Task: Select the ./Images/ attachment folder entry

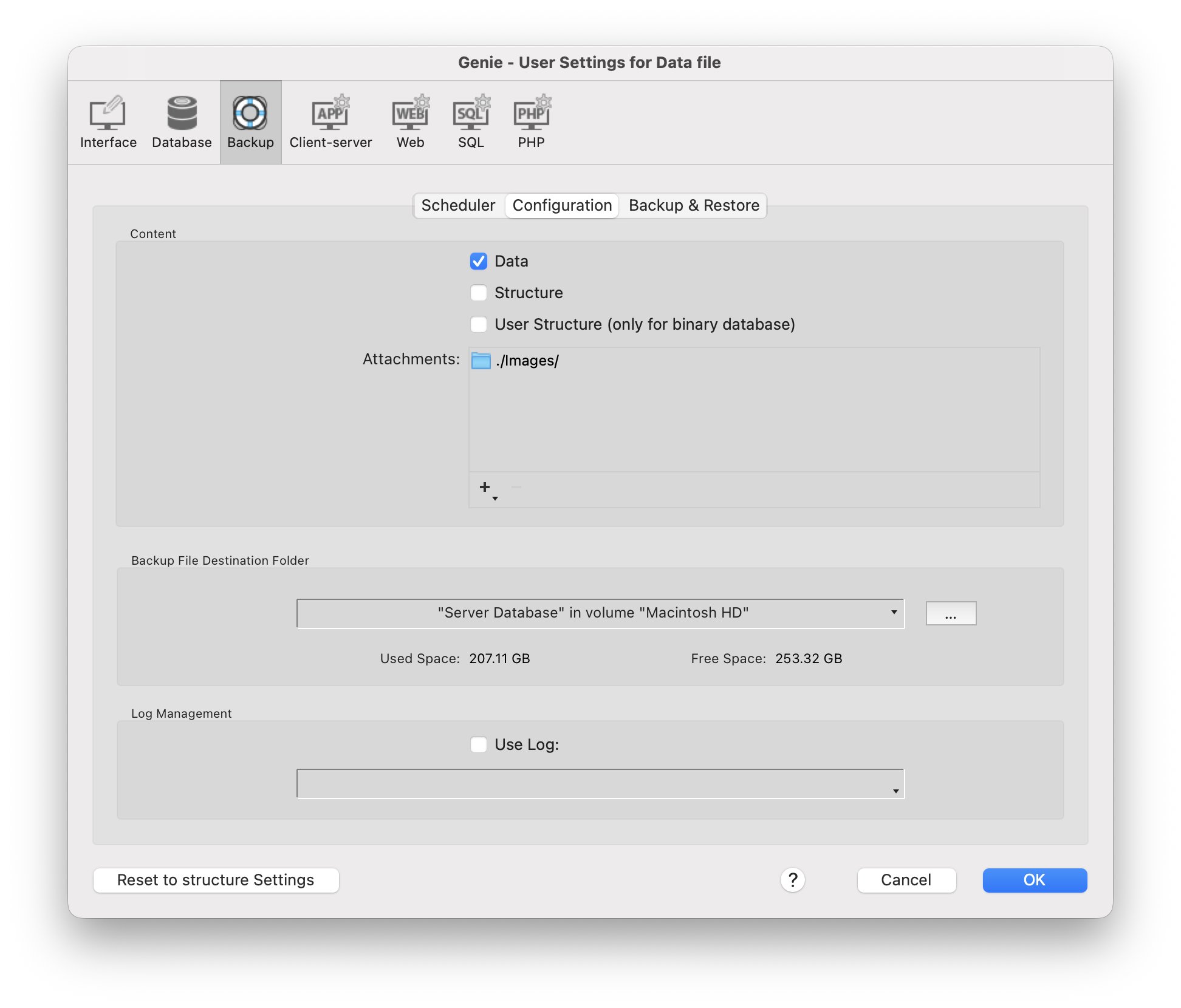Action: click(527, 361)
